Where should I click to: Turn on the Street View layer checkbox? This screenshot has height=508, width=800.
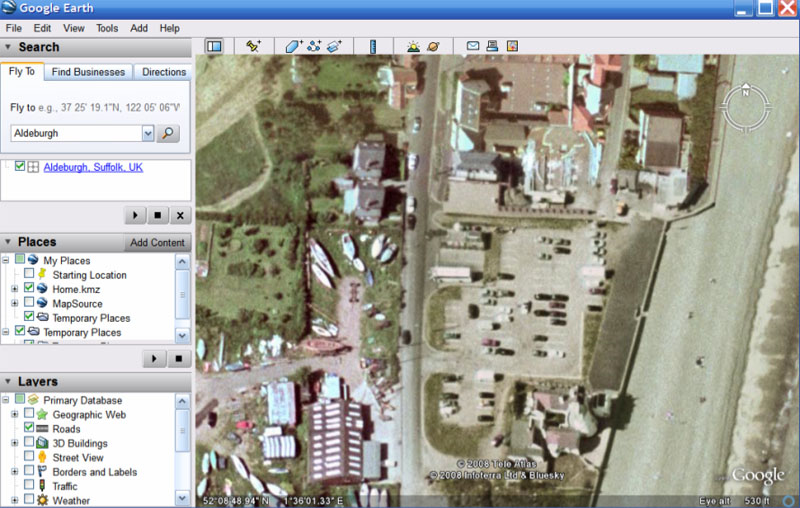click(x=29, y=456)
